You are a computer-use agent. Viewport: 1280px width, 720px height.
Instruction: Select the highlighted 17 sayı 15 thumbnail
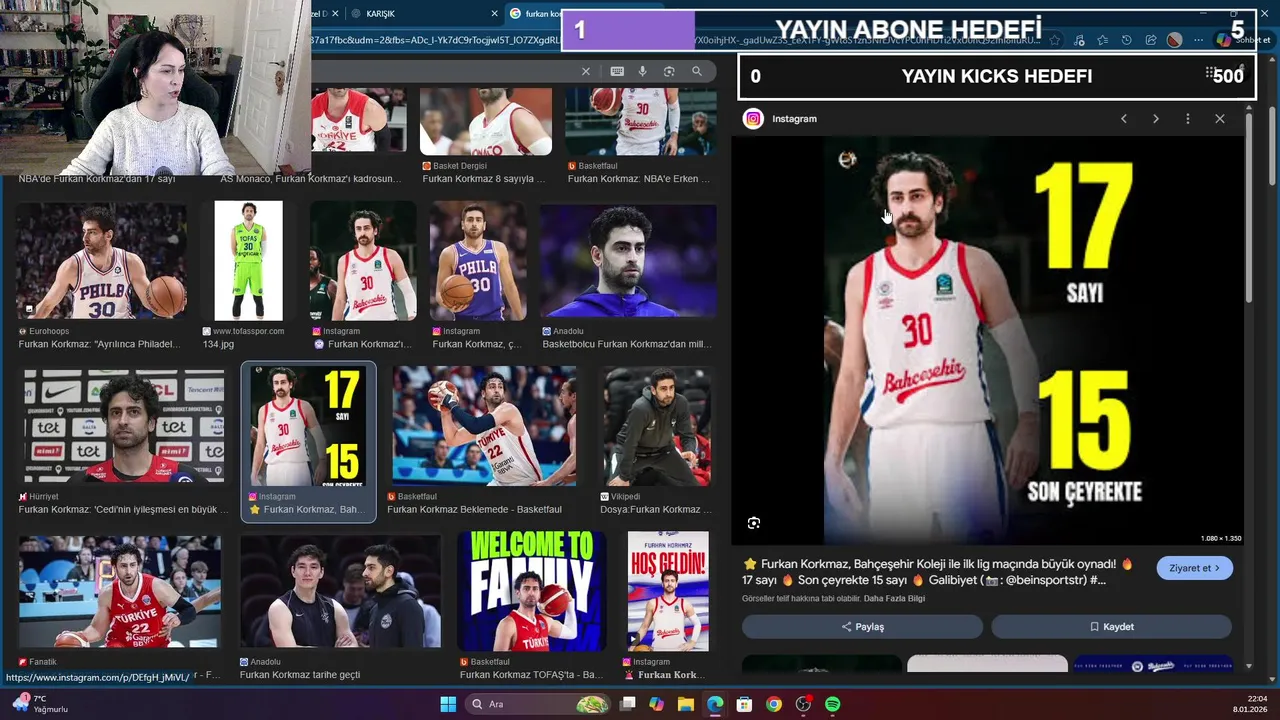pos(308,426)
